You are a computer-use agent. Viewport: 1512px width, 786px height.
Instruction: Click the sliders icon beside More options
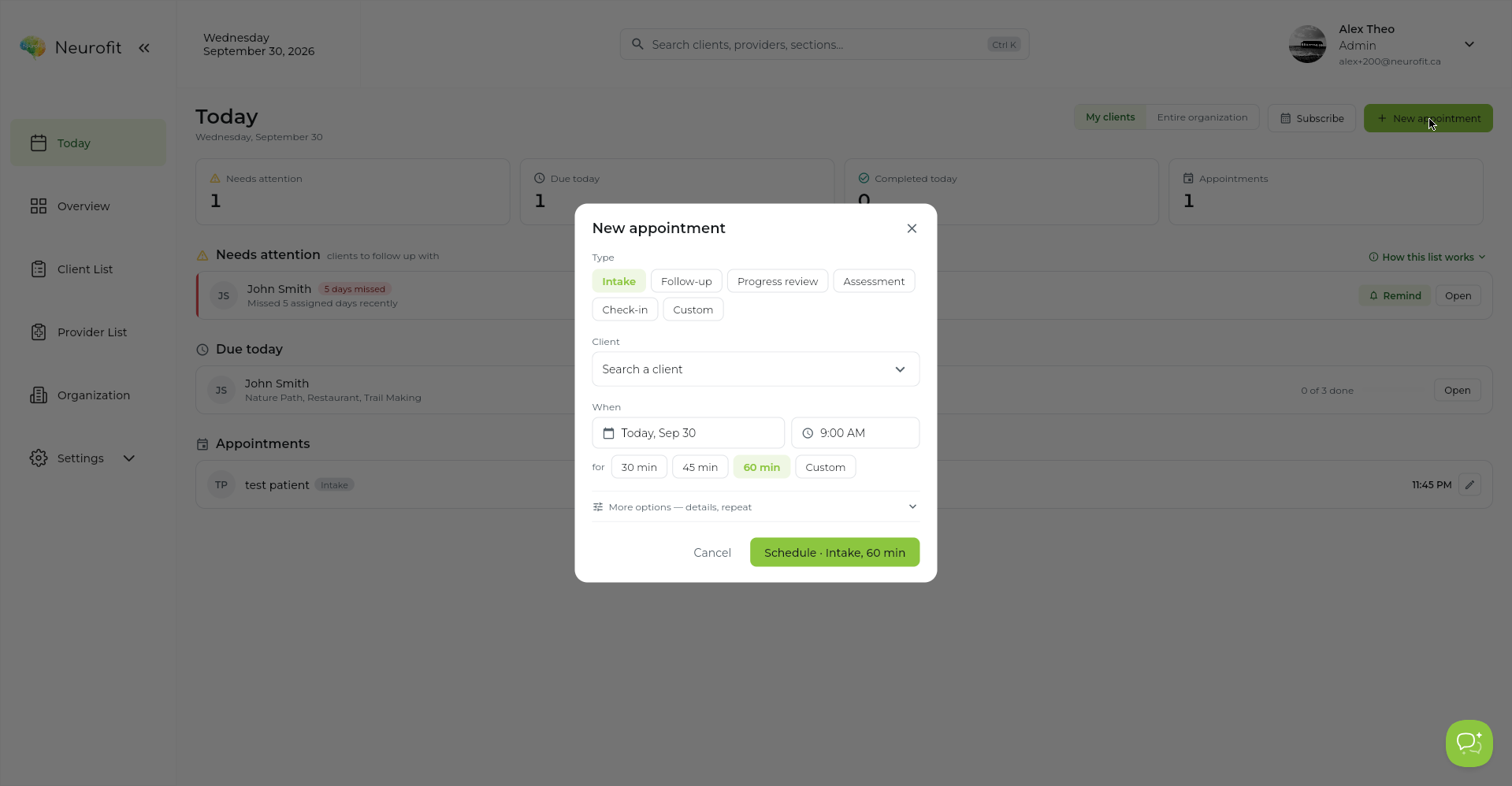point(598,506)
